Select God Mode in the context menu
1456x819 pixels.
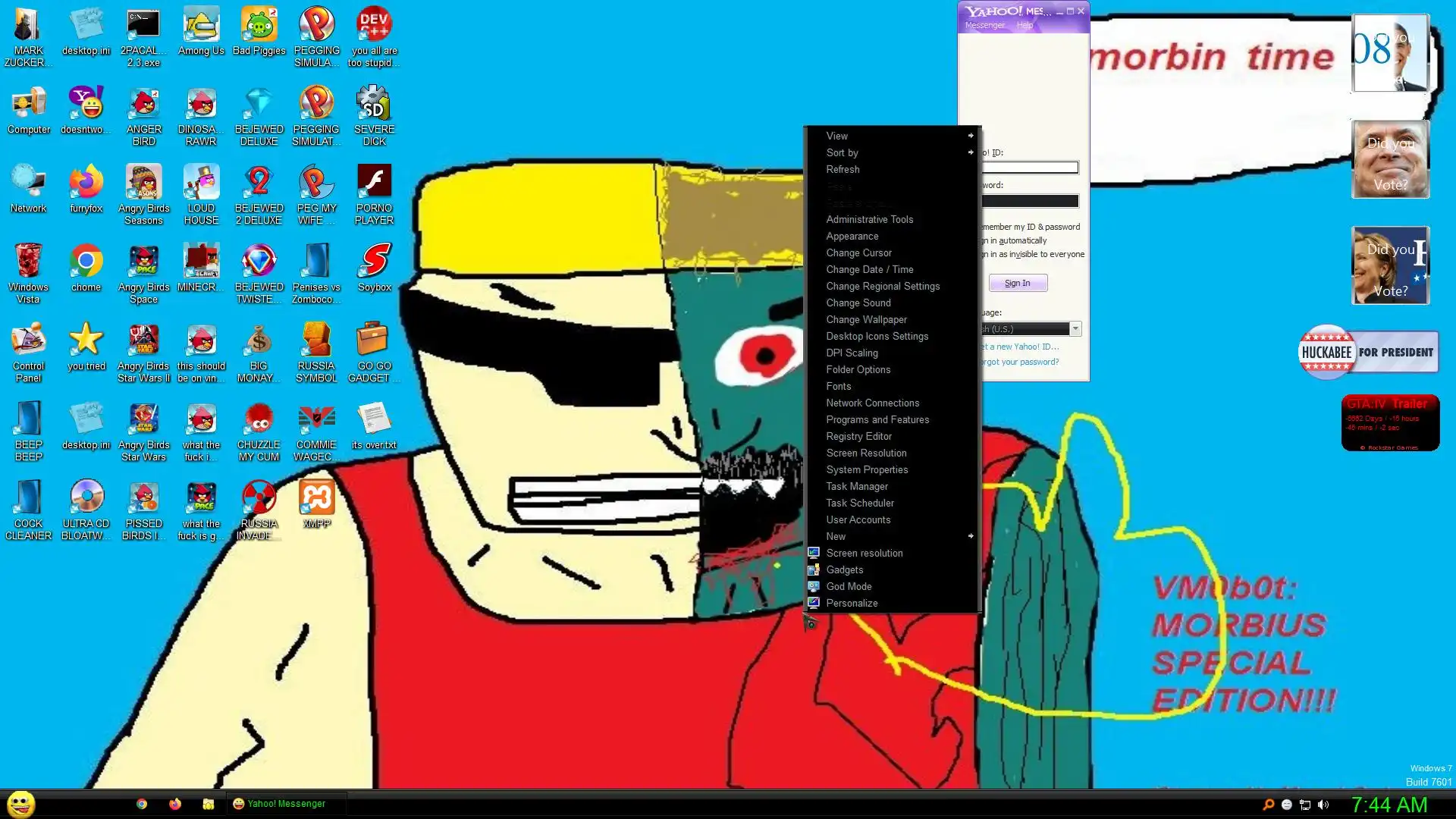coord(849,586)
